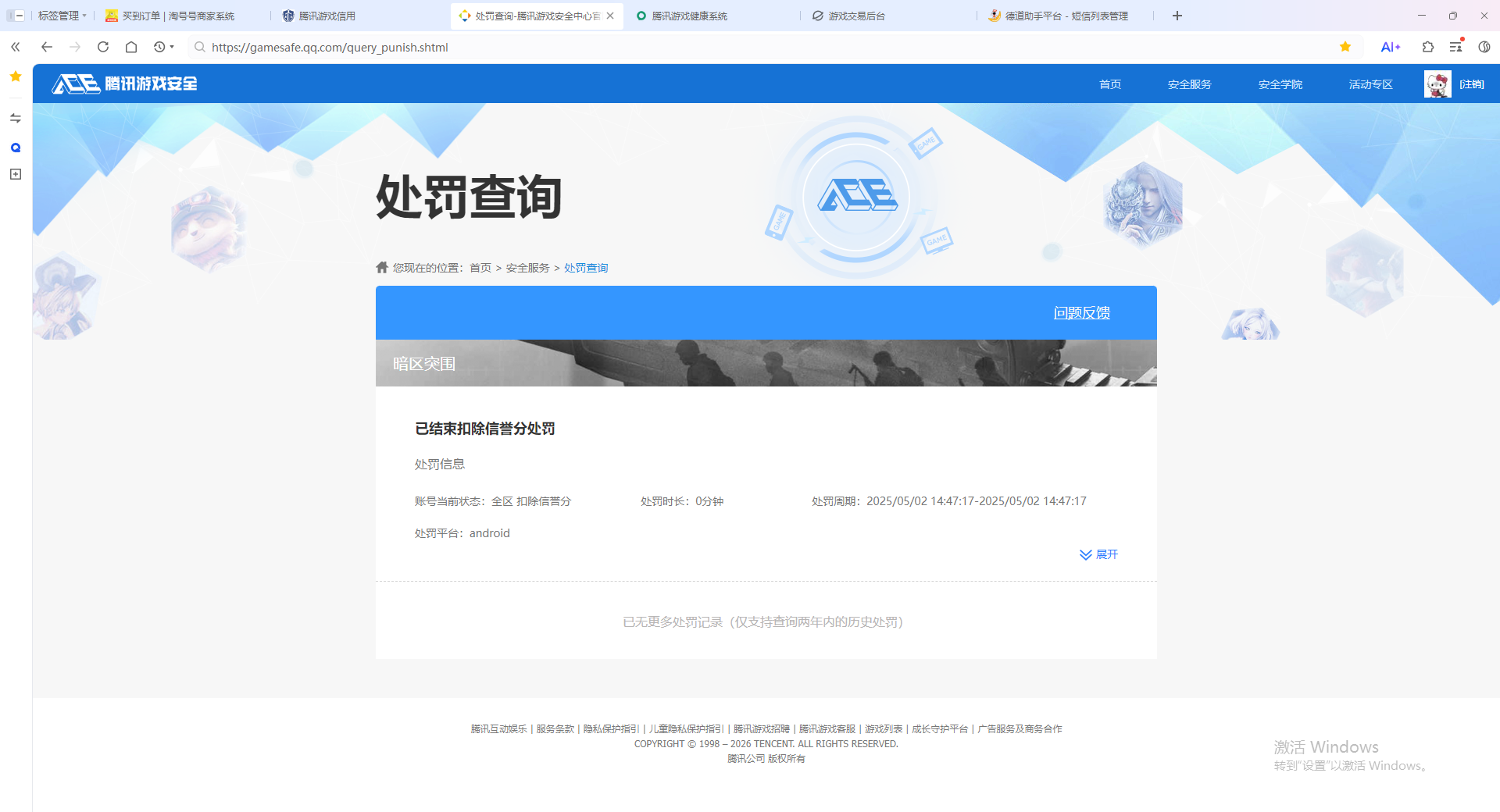Open the history dropdown arrow in toolbar
Viewport: 1500px width, 812px height.
(x=172, y=47)
